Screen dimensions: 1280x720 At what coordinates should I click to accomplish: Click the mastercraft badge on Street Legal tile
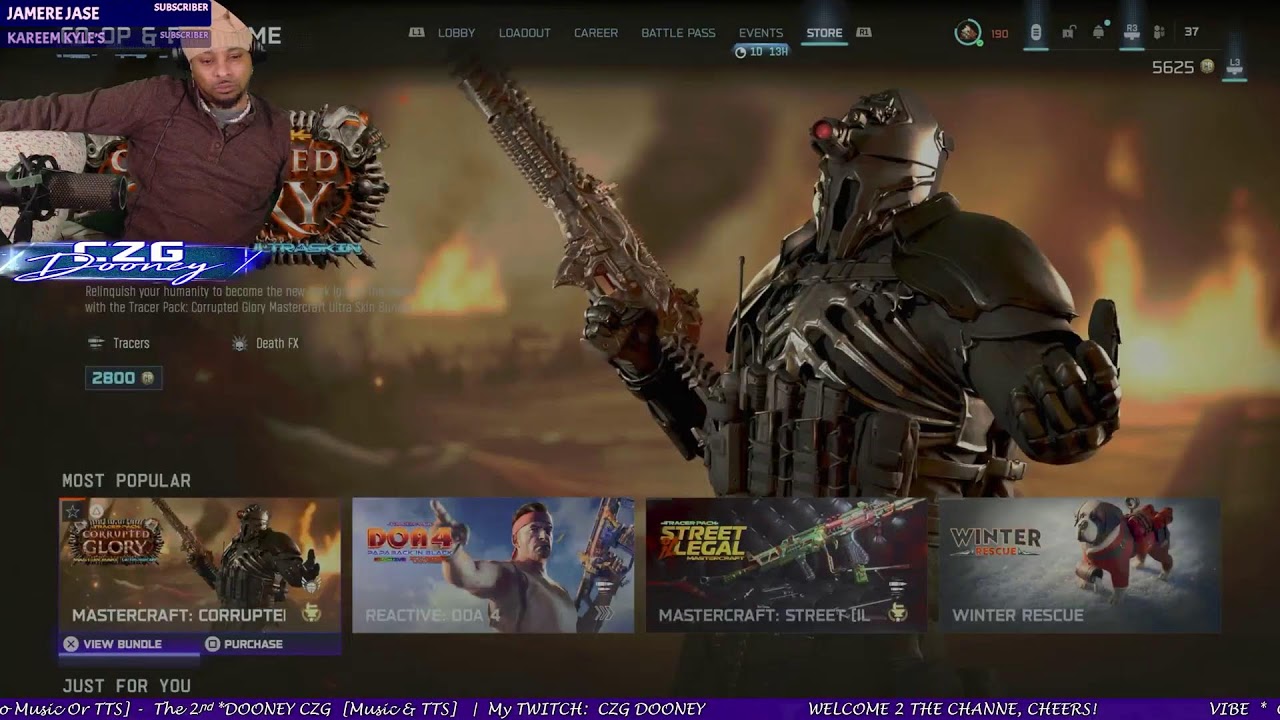pyautogui.click(x=897, y=613)
